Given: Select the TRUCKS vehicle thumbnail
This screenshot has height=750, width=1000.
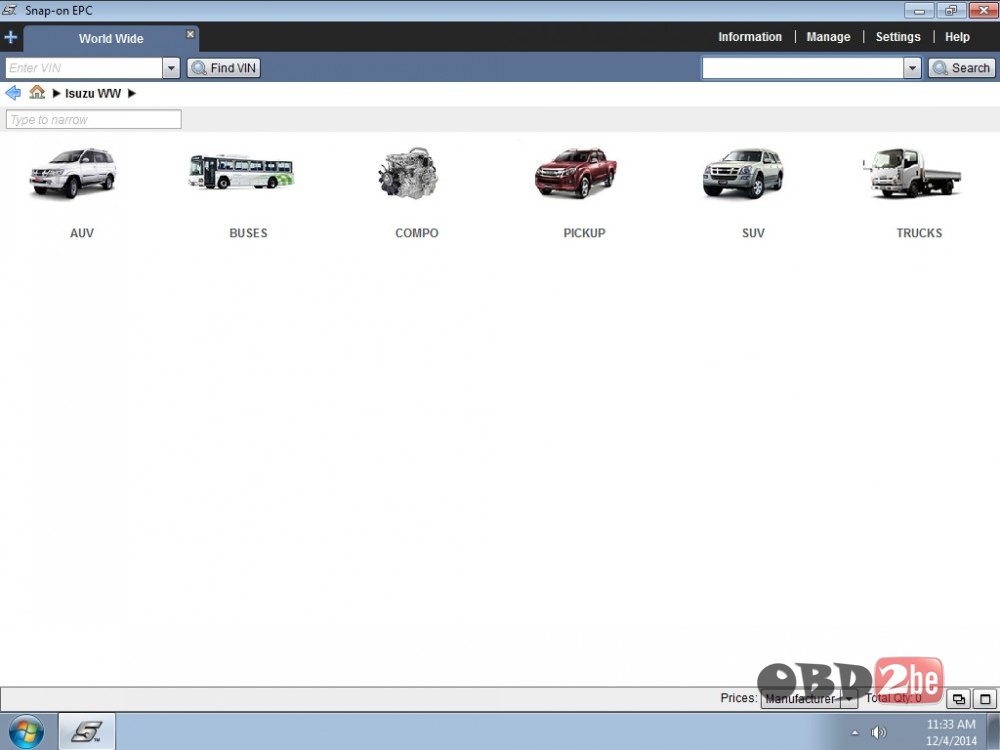Looking at the screenshot, I should coord(912,172).
